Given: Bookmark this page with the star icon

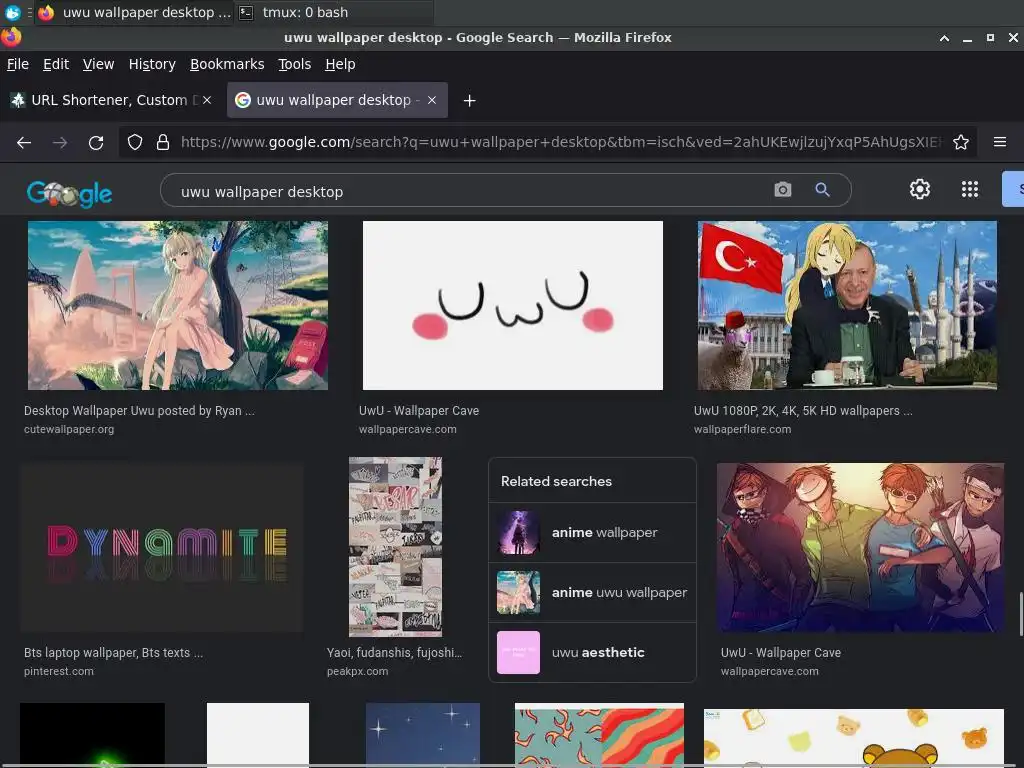Looking at the screenshot, I should (x=961, y=142).
